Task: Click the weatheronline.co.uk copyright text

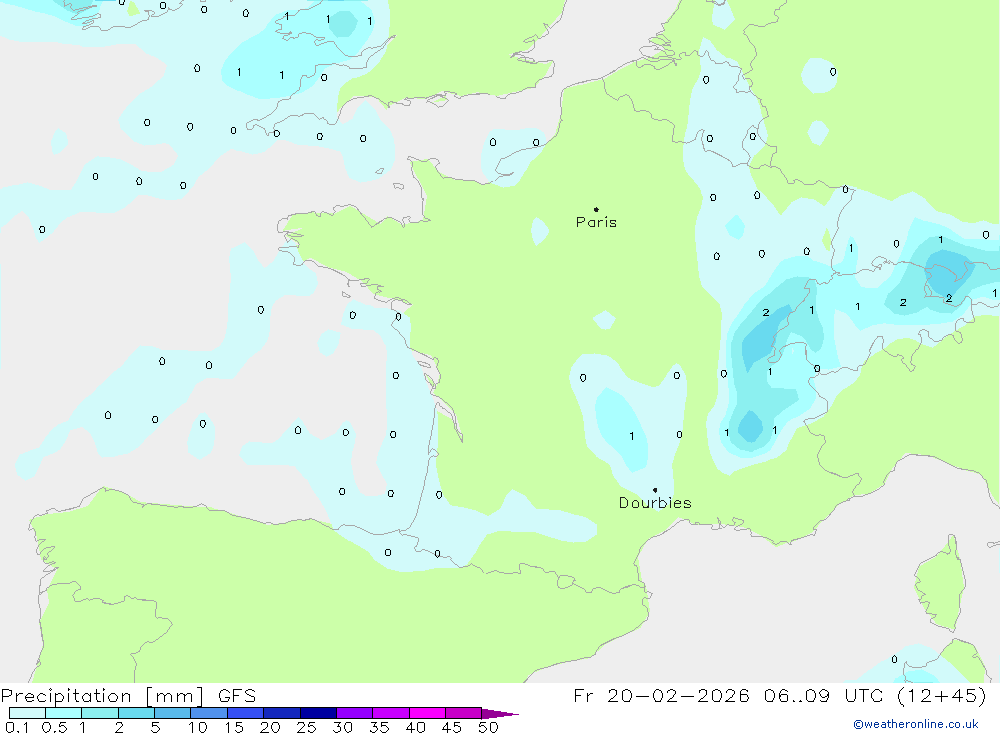Action: (x=916, y=724)
